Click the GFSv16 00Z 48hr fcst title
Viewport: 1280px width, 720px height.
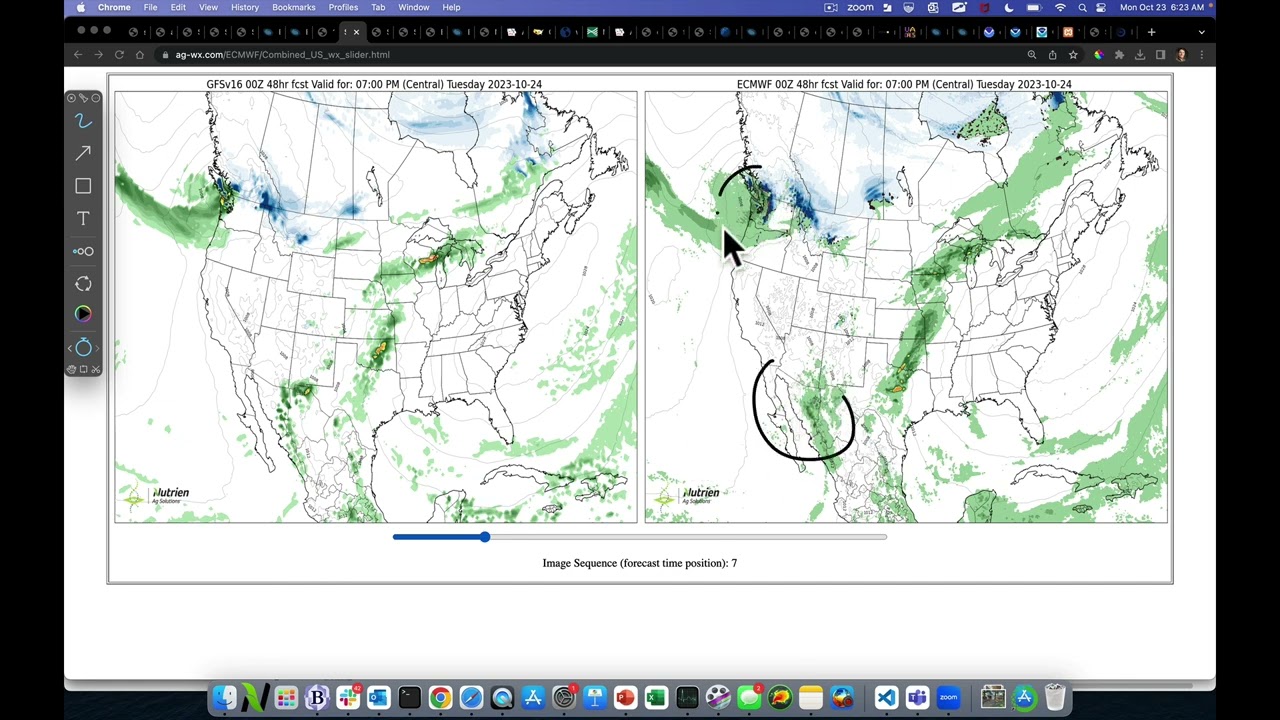(x=375, y=84)
